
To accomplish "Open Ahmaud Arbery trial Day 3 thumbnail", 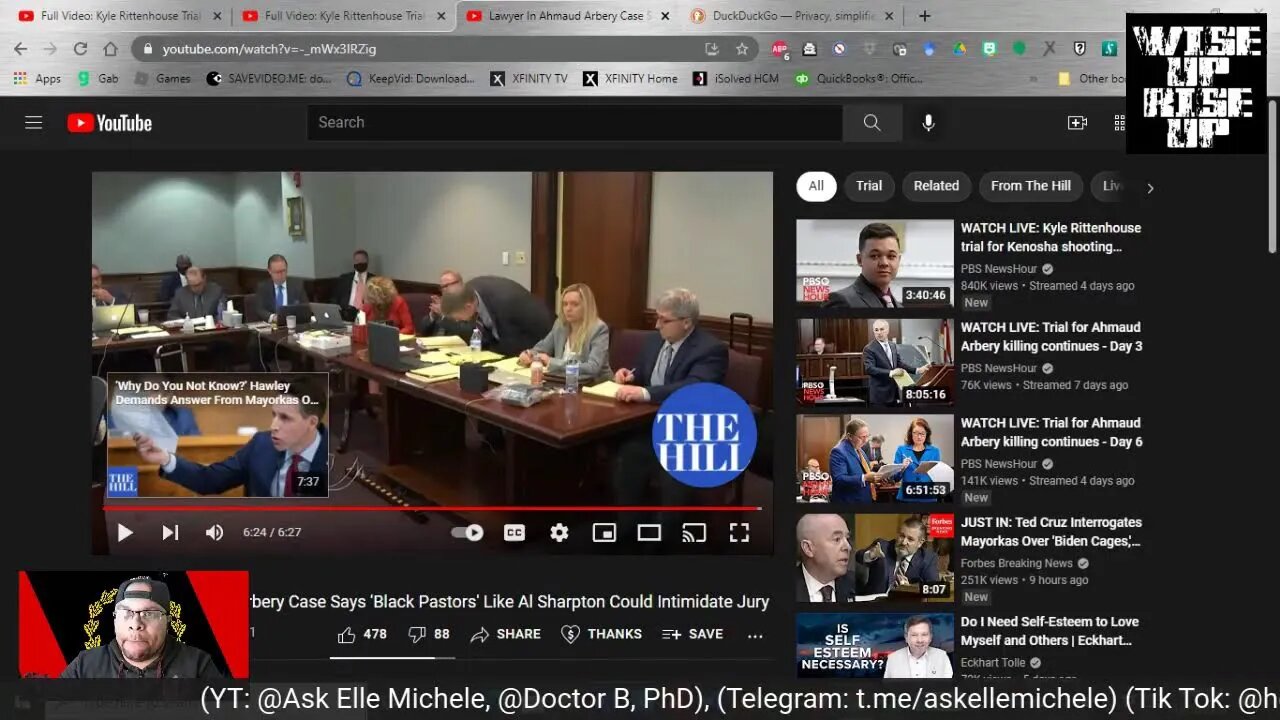I will coord(875,362).
